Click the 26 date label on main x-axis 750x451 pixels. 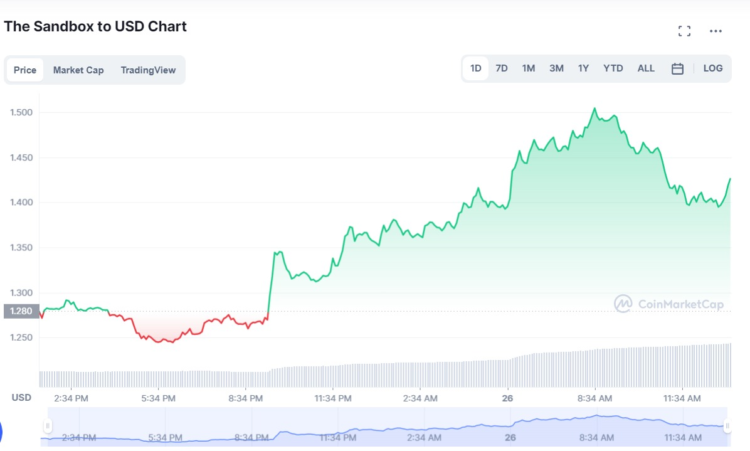click(x=507, y=398)
